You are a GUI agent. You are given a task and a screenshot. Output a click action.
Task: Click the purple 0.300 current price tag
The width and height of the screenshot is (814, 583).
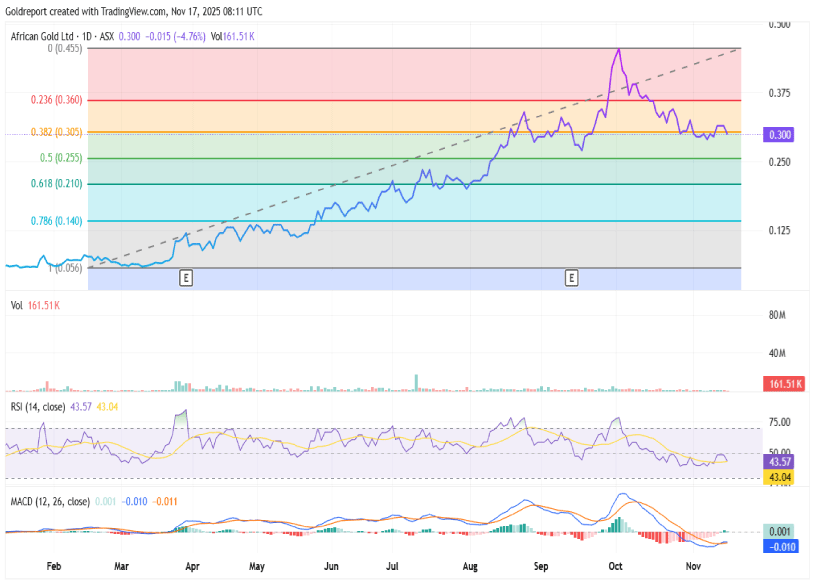point(779,134)
